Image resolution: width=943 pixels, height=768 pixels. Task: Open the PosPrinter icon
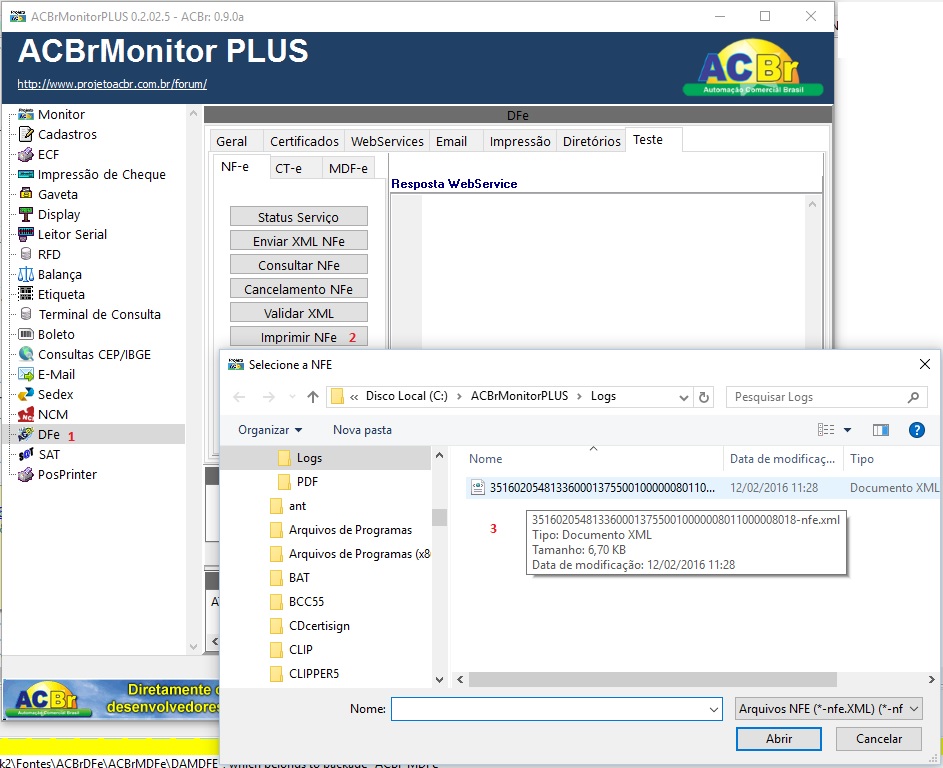click(x=26, y=474)
